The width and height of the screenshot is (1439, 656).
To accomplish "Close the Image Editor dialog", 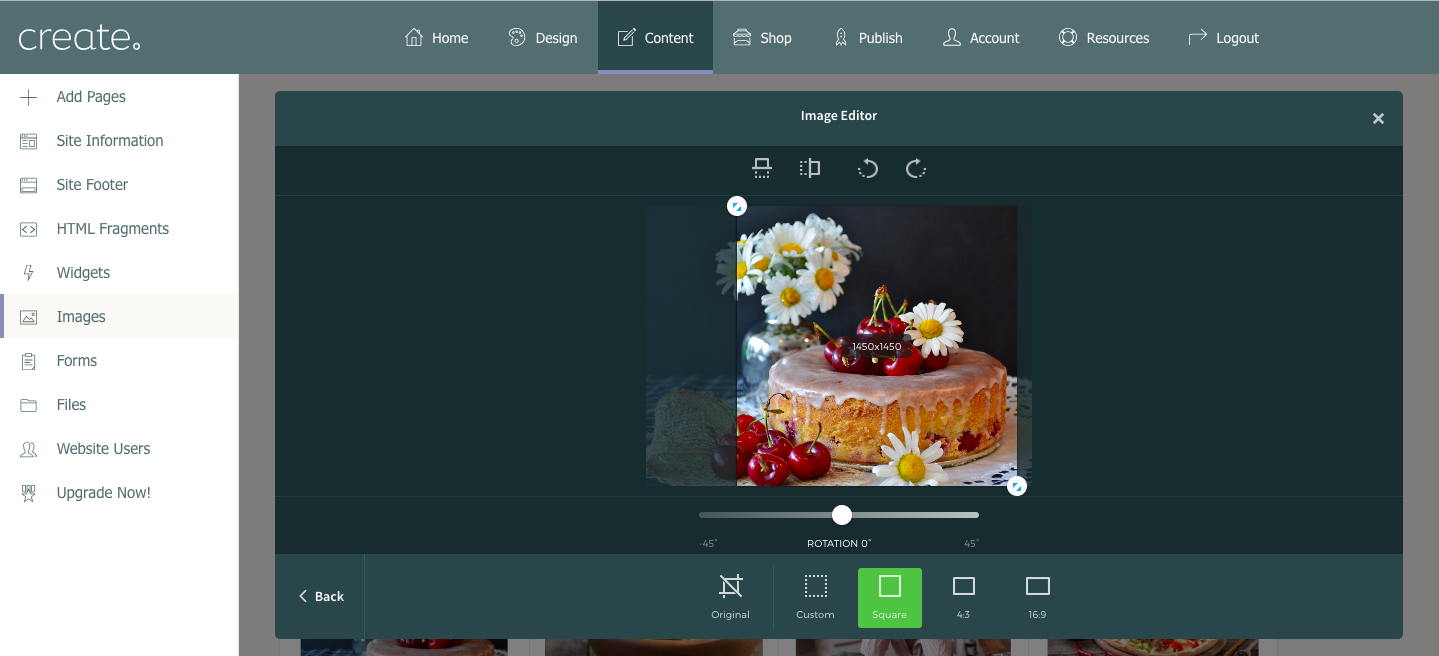I will (x=1378, y=118).
